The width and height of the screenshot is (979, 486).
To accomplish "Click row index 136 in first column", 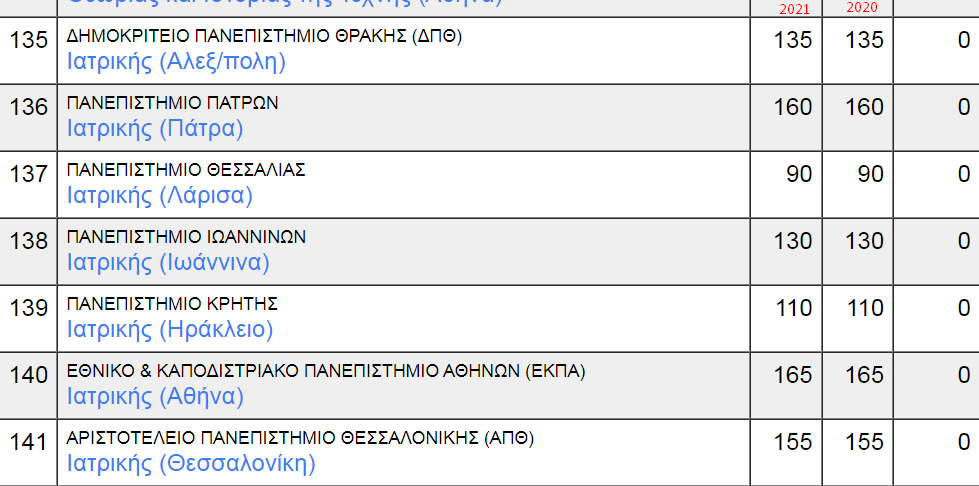I will point(29,107).
